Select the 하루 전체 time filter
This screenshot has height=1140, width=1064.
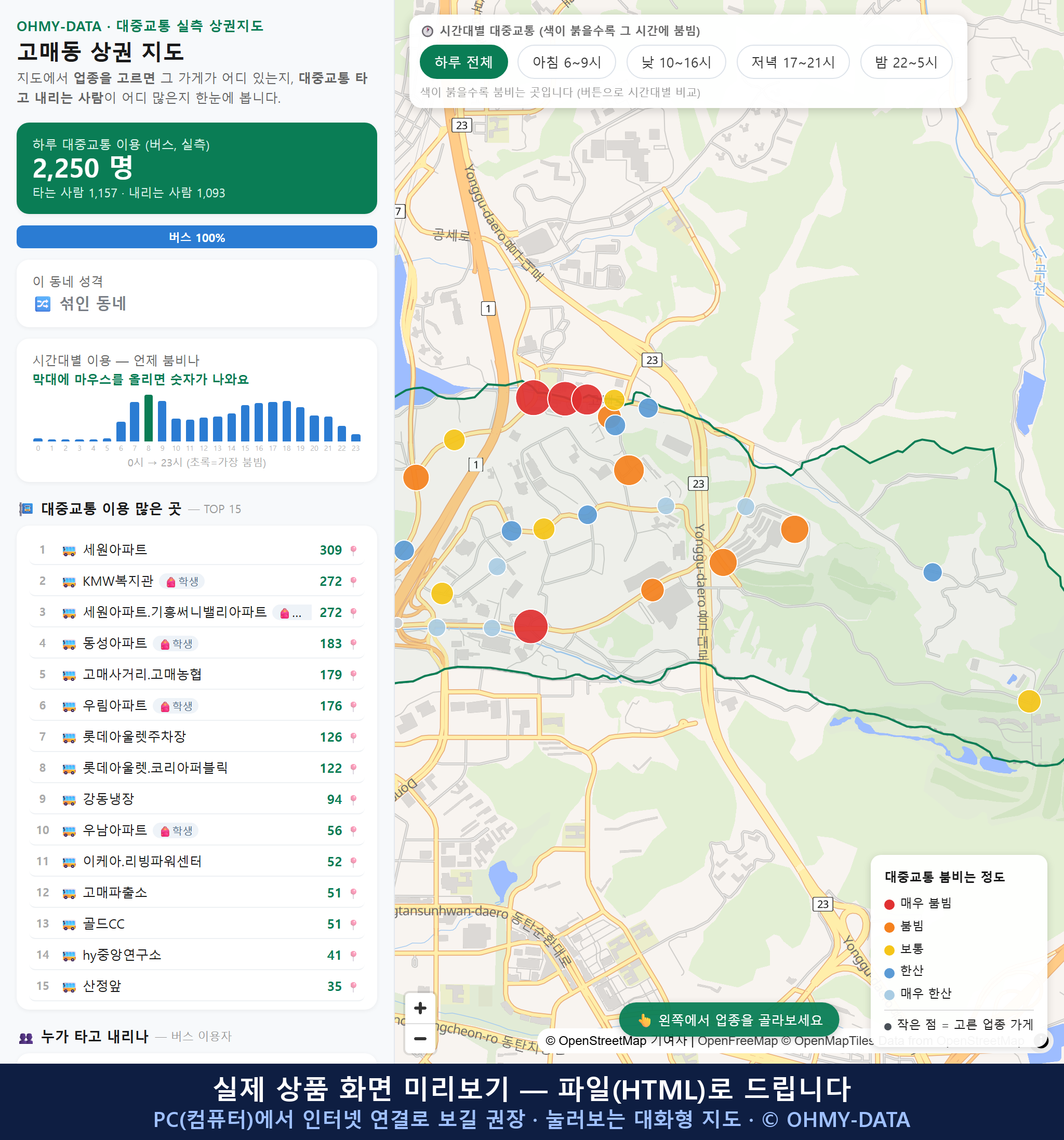[463, 62]
